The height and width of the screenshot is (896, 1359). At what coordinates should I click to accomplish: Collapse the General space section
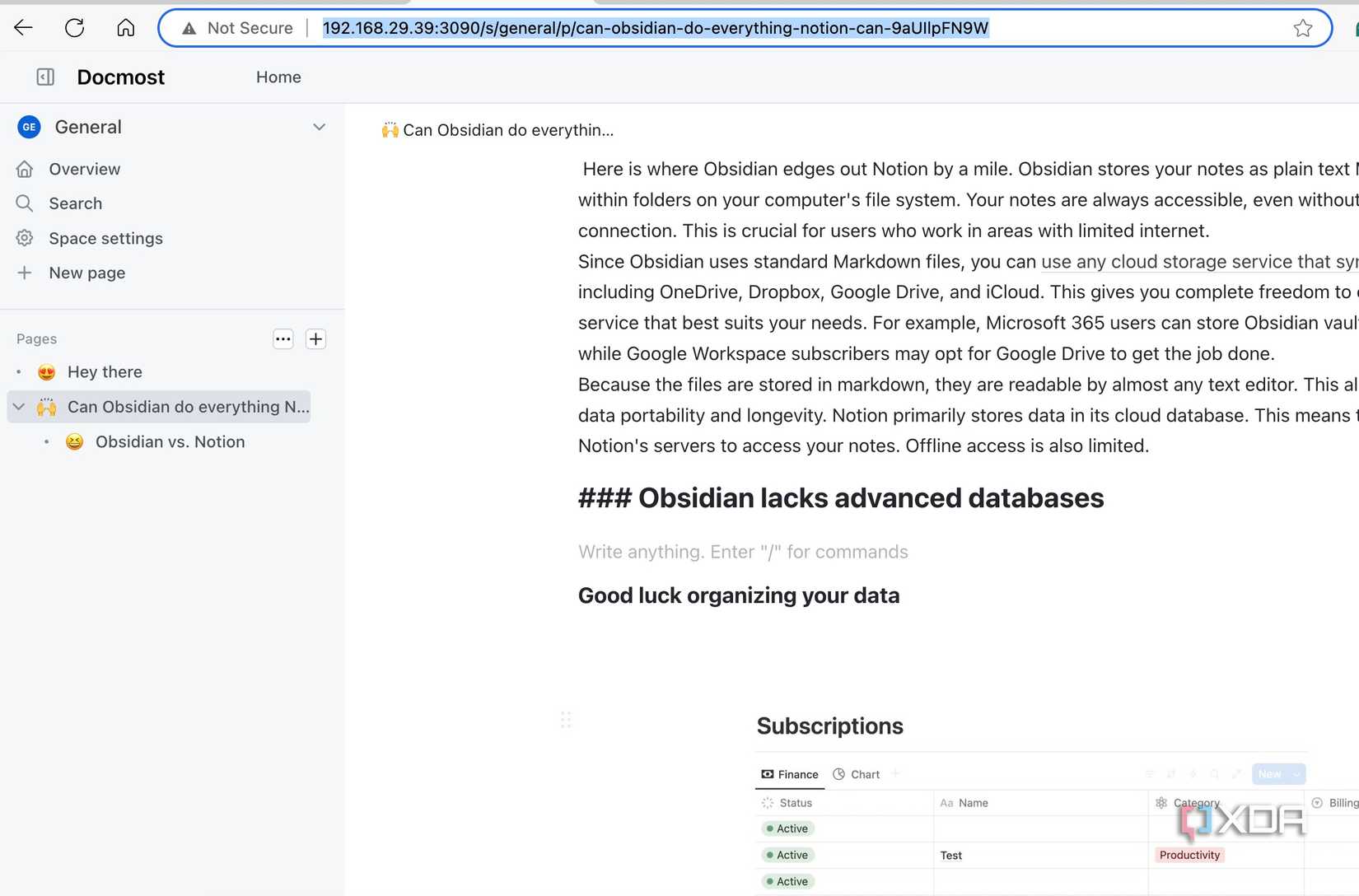320,127
